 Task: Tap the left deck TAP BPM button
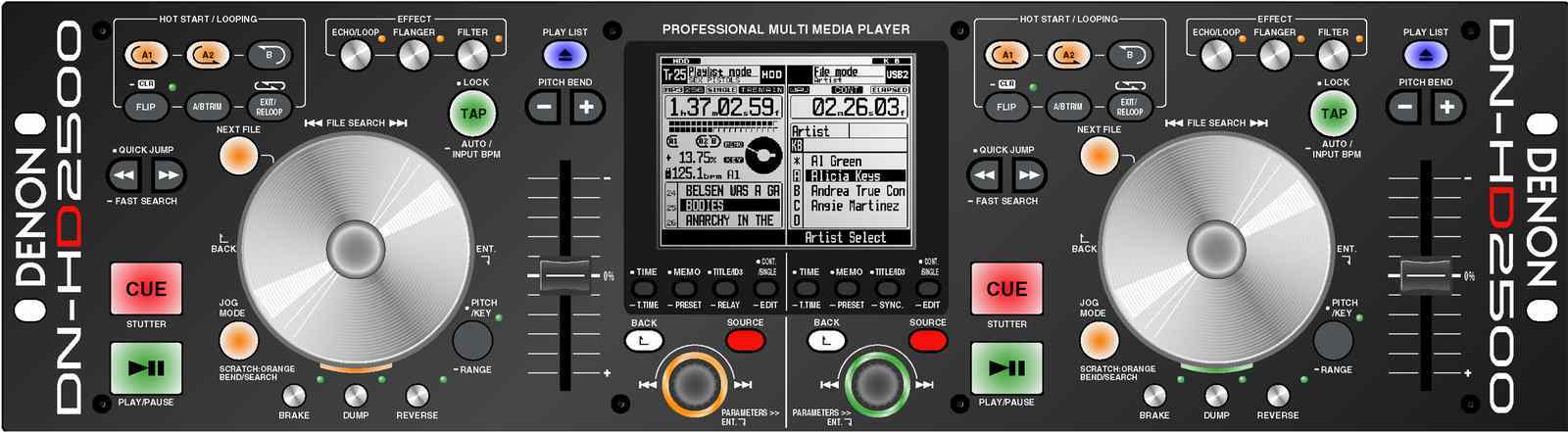coord(473,114)
